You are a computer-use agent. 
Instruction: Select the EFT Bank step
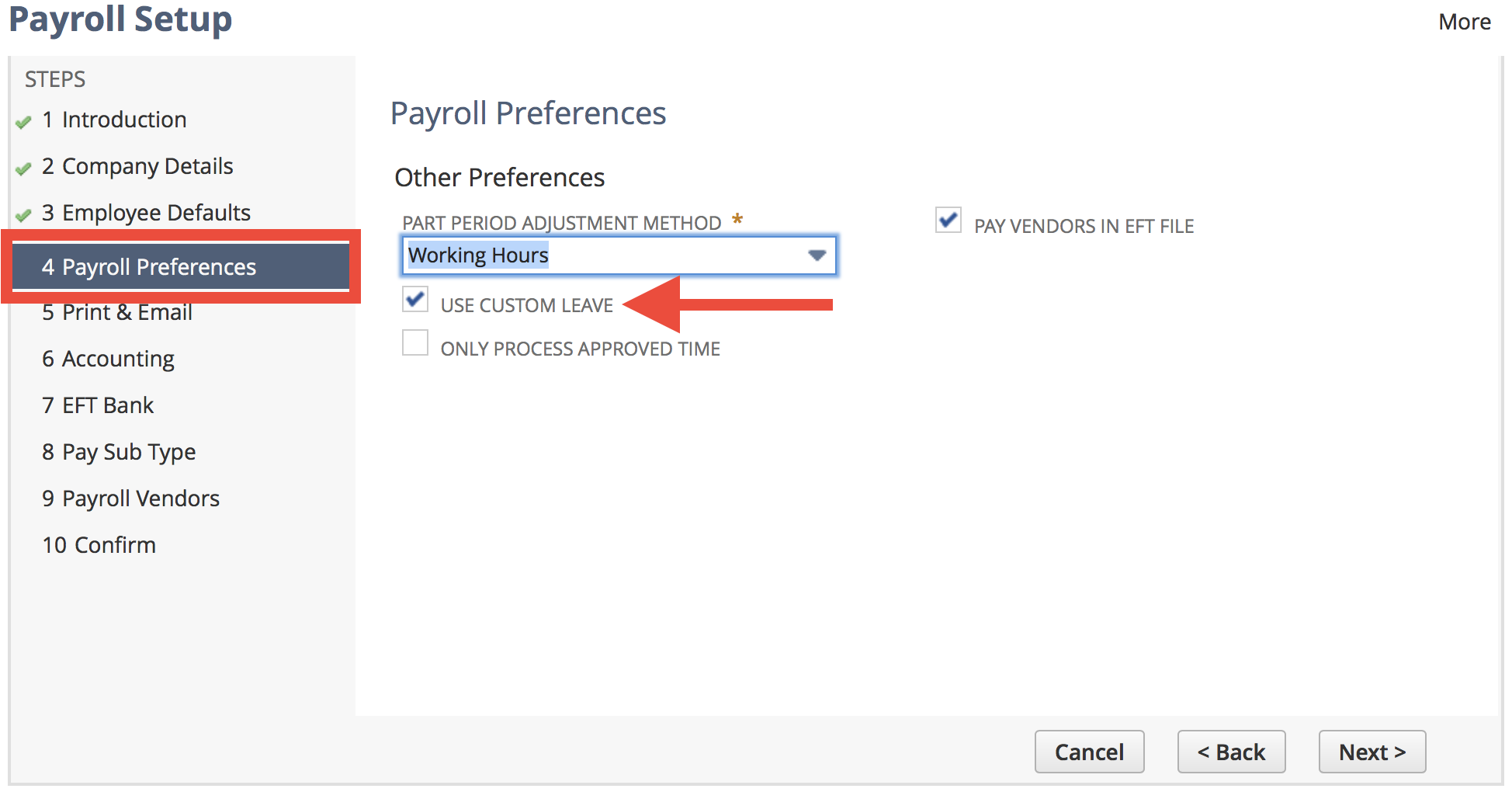tap(98, 405)
